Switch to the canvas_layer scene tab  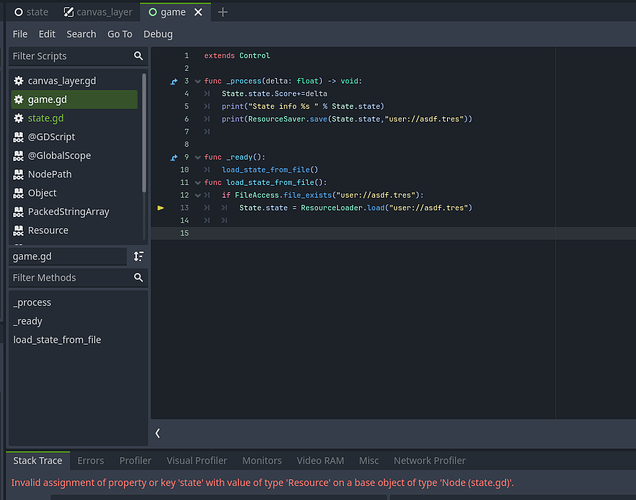[98, 12]
